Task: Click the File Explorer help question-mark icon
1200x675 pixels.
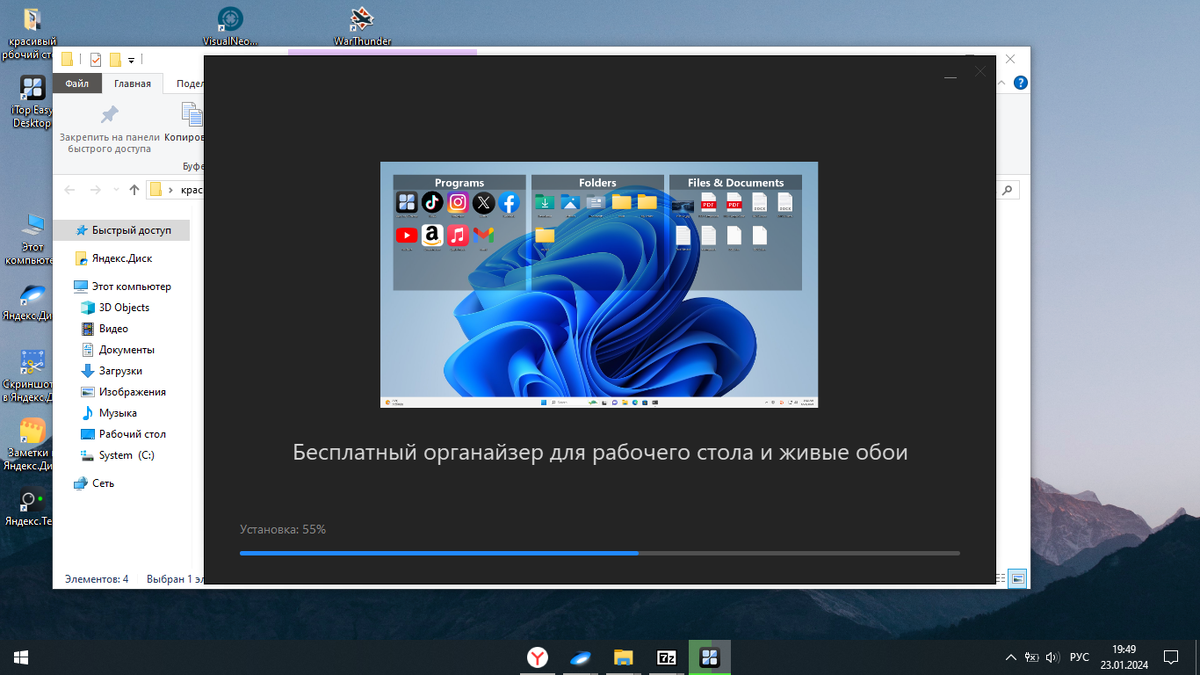Action: [x=1020, y=84]
